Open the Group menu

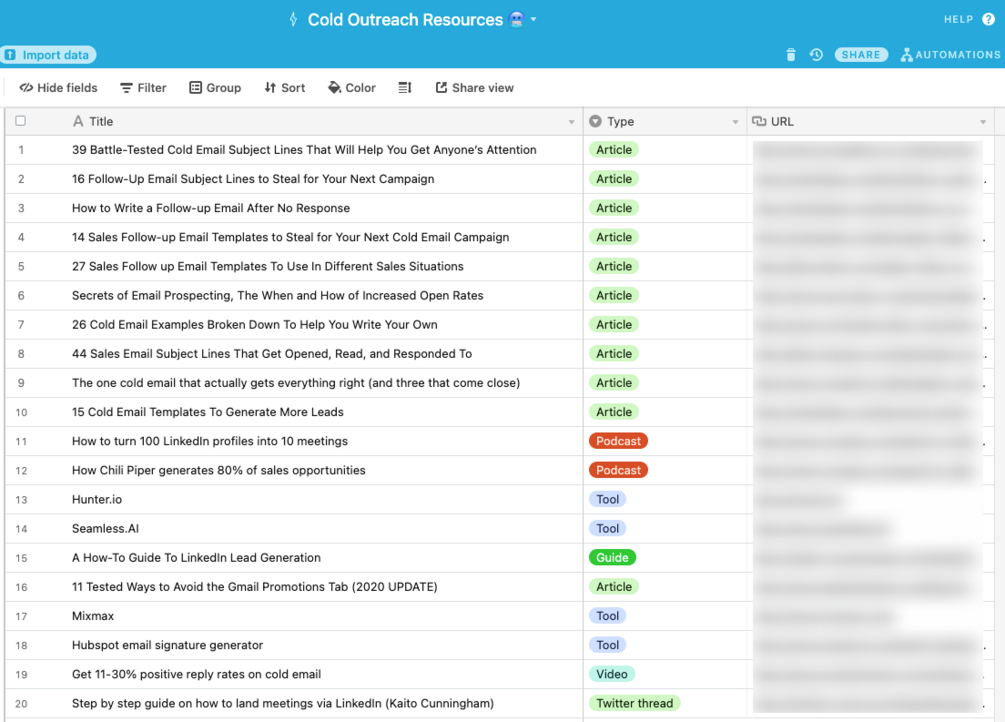215,88
